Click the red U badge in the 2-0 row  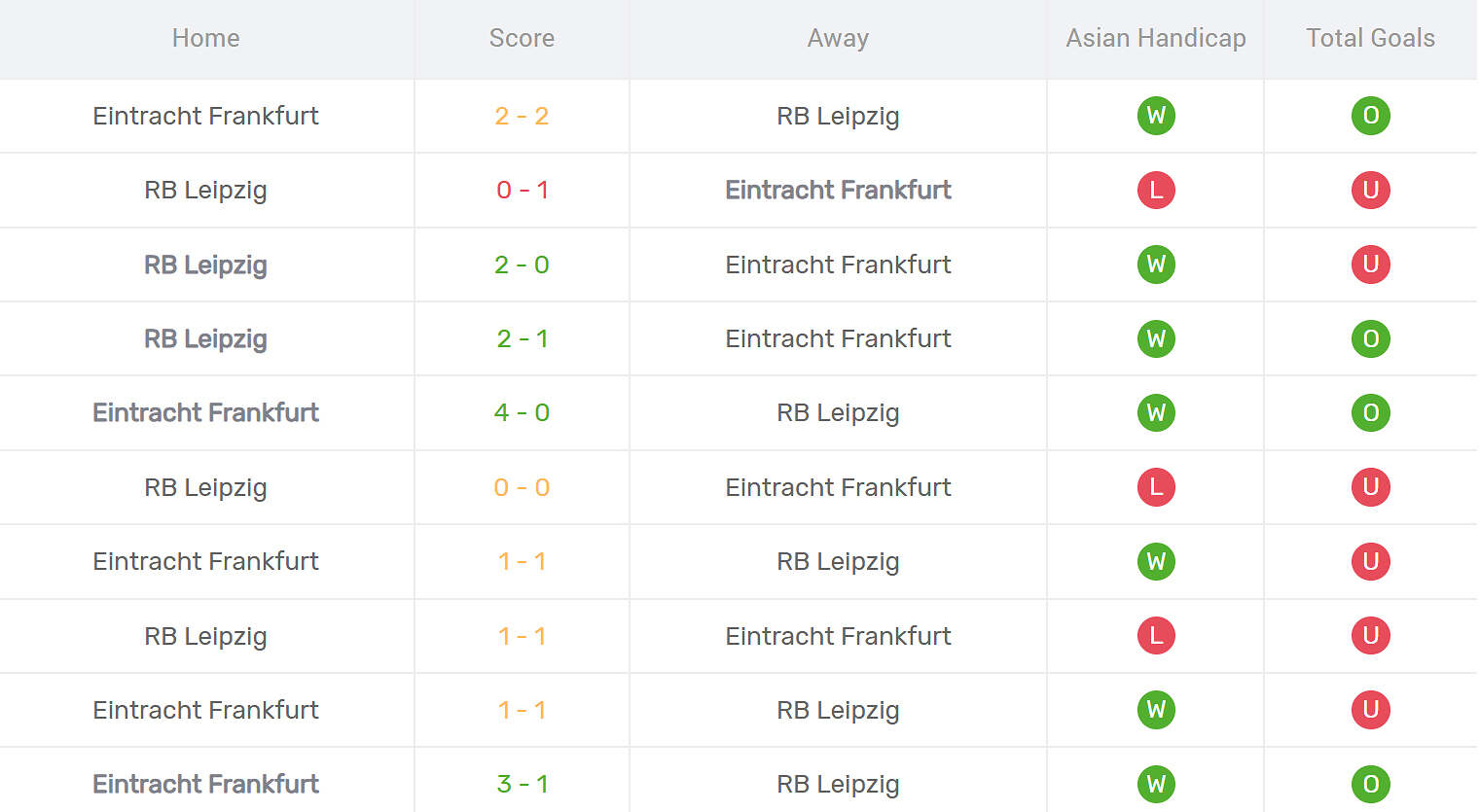[1370, 265]
